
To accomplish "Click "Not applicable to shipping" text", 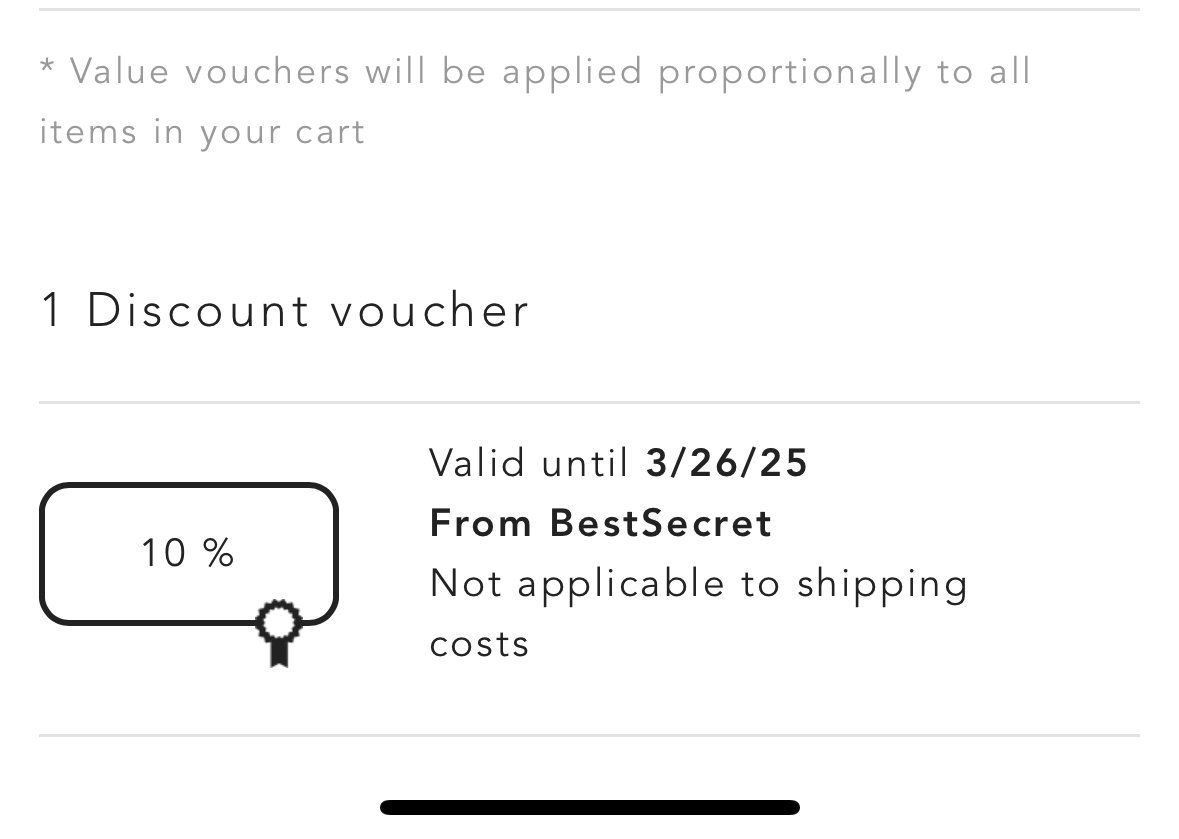I will 698,583.
